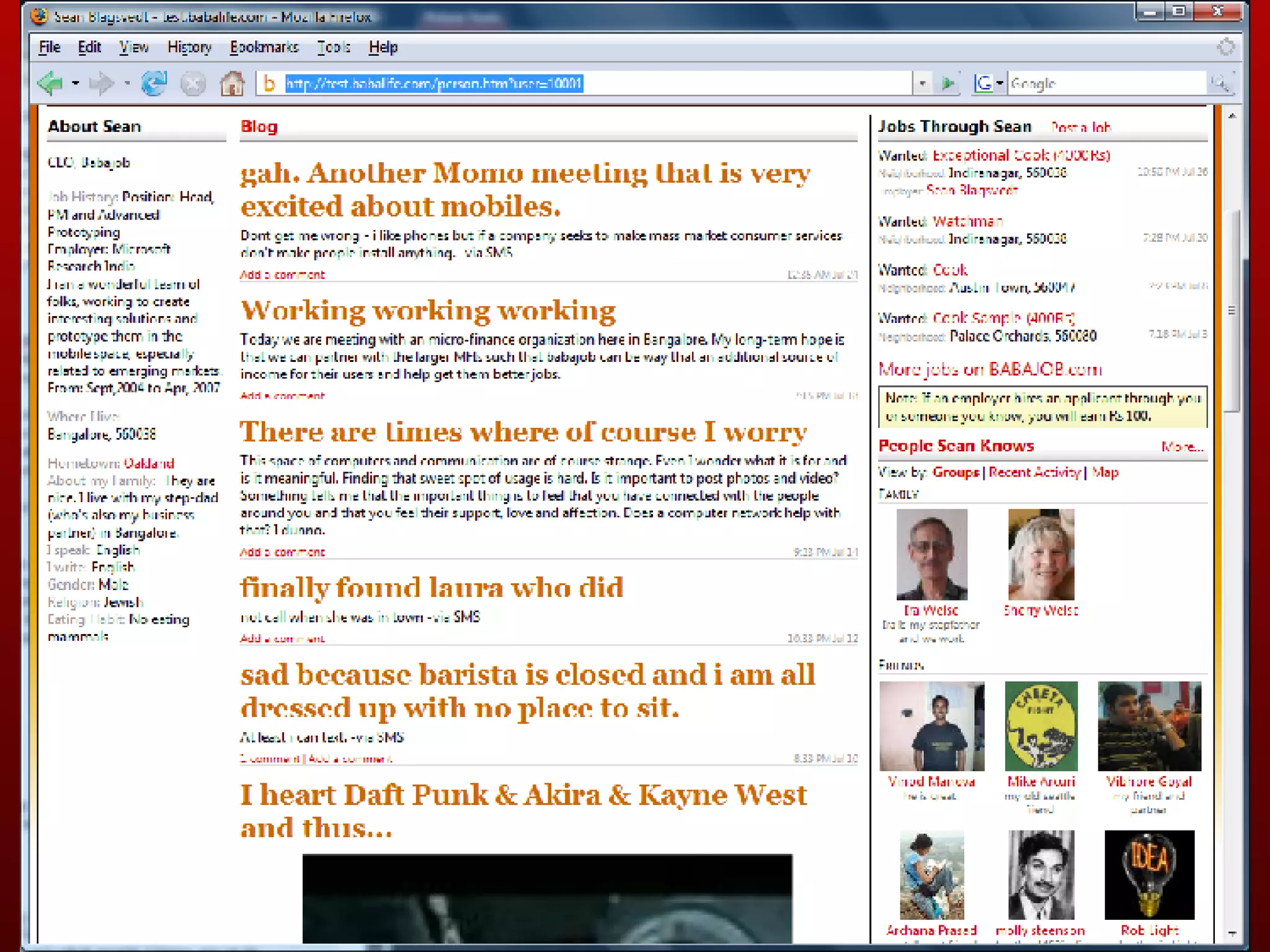Viewport: 1270px width, 952px height.
Task: Click into the Google search field
Action: [1104, 83]
